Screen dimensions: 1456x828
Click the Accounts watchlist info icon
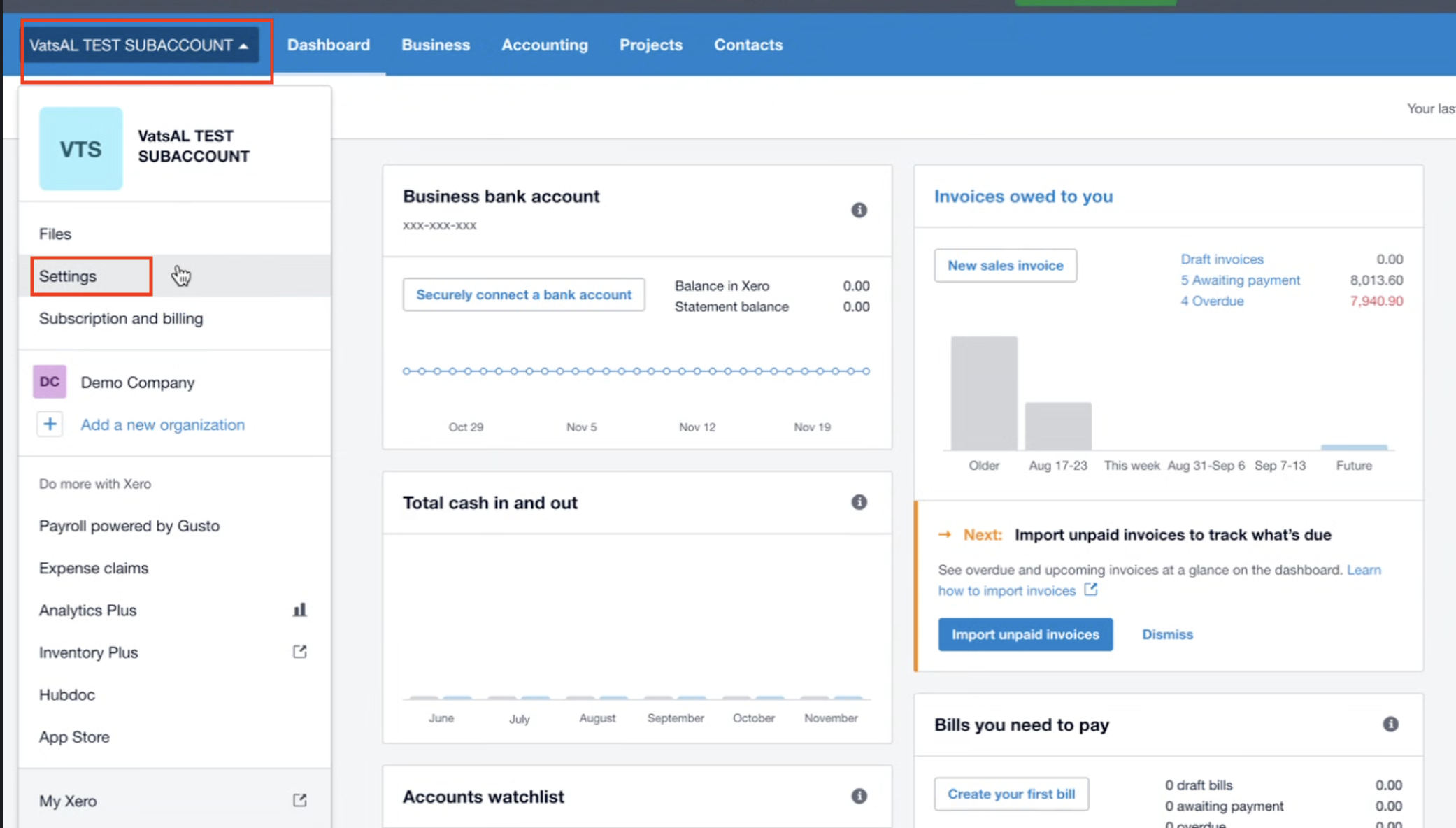click(859, 796)
